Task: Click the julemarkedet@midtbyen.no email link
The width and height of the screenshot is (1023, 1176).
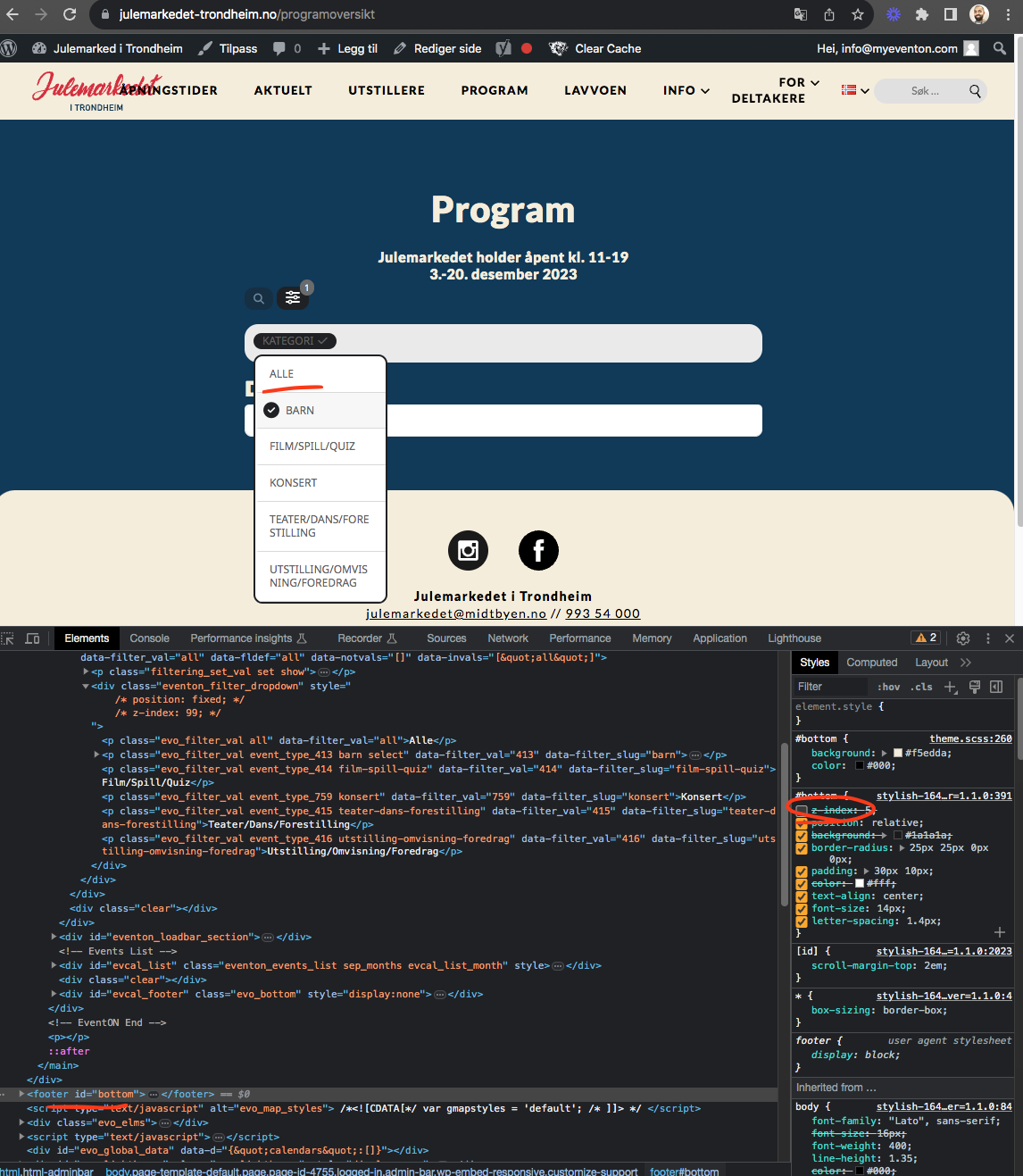Action: pos(455,613)
